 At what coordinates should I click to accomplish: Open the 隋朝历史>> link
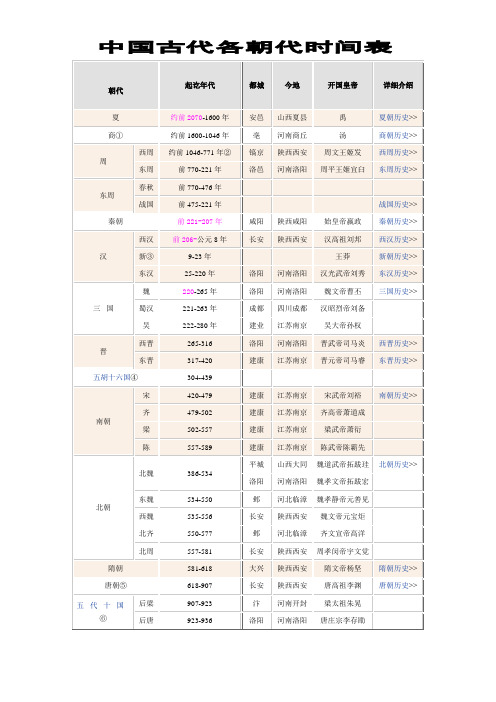point(398,569)
